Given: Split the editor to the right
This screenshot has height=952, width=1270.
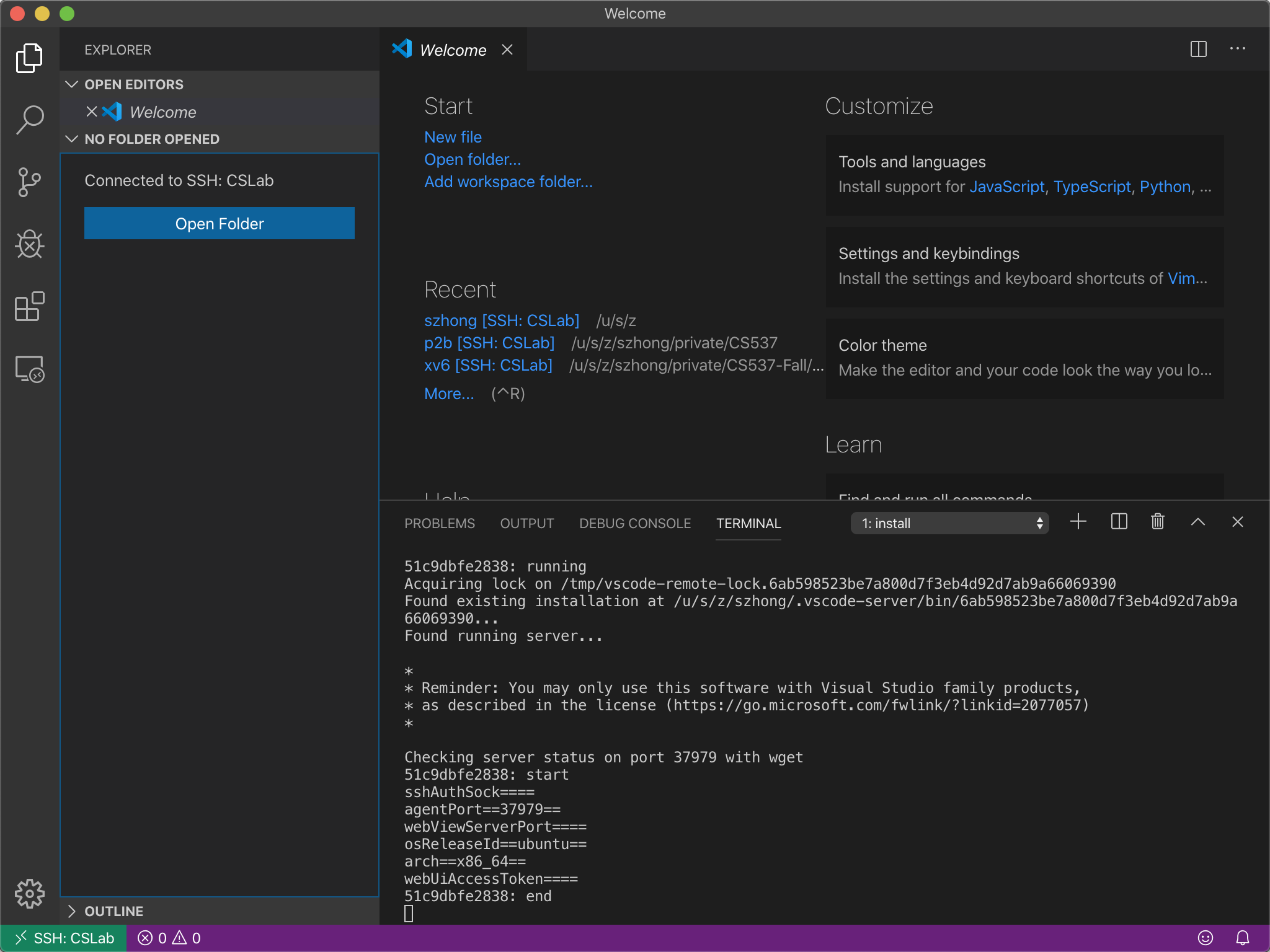Looking at the screenshot, I should click(x=1198, y=49).
